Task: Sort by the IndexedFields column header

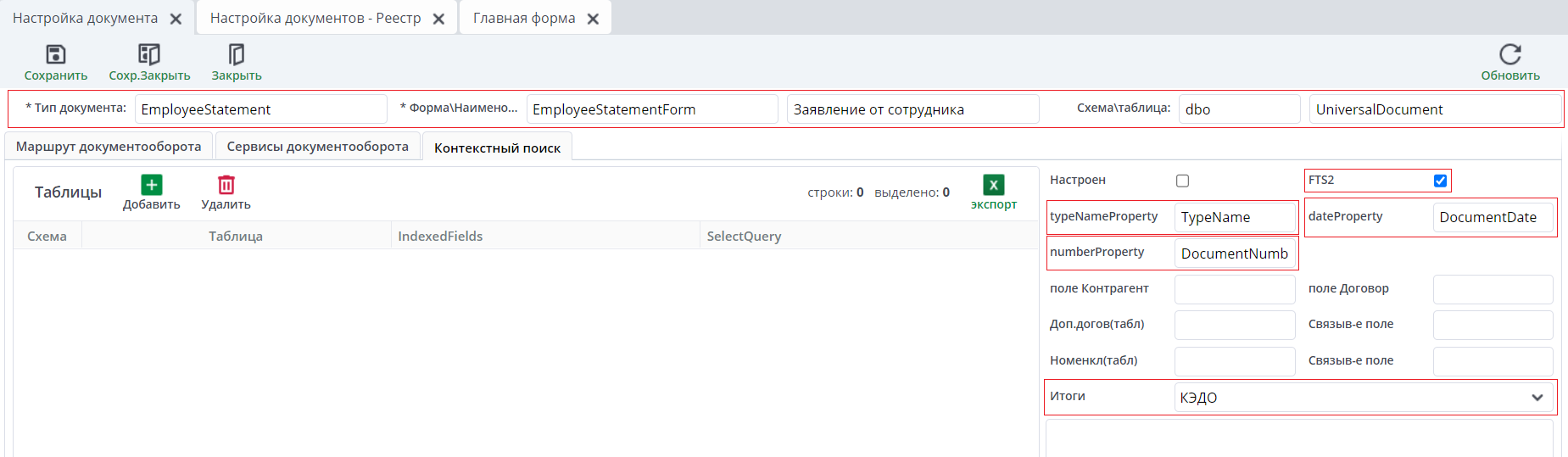Action: tap(545, 237)
